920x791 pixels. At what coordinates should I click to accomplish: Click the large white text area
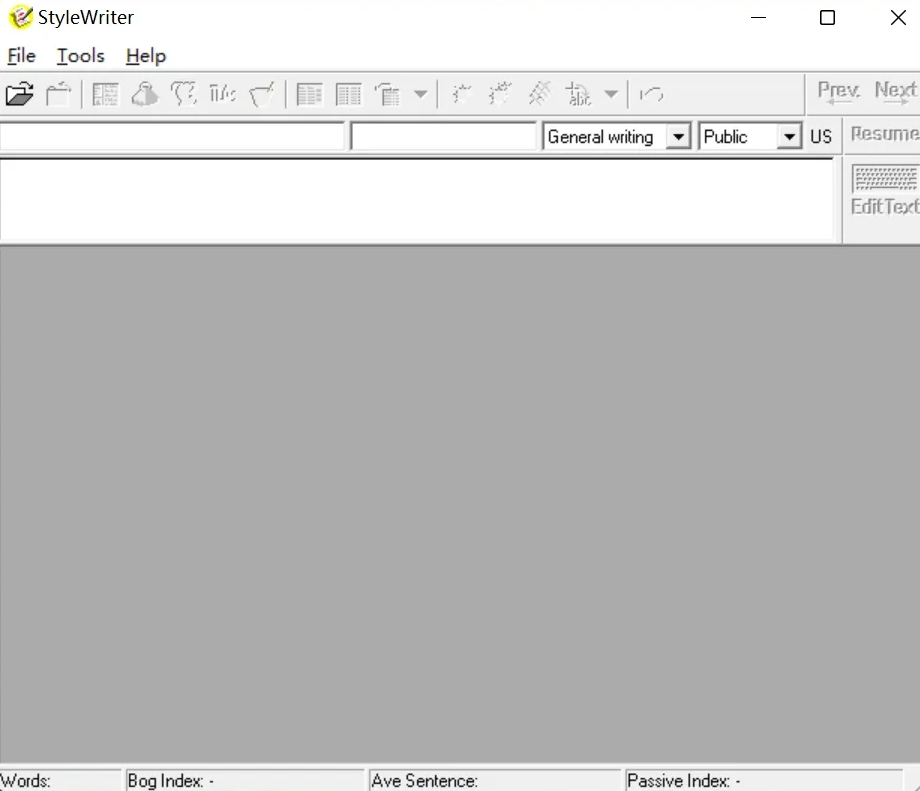tap(416, 200)
